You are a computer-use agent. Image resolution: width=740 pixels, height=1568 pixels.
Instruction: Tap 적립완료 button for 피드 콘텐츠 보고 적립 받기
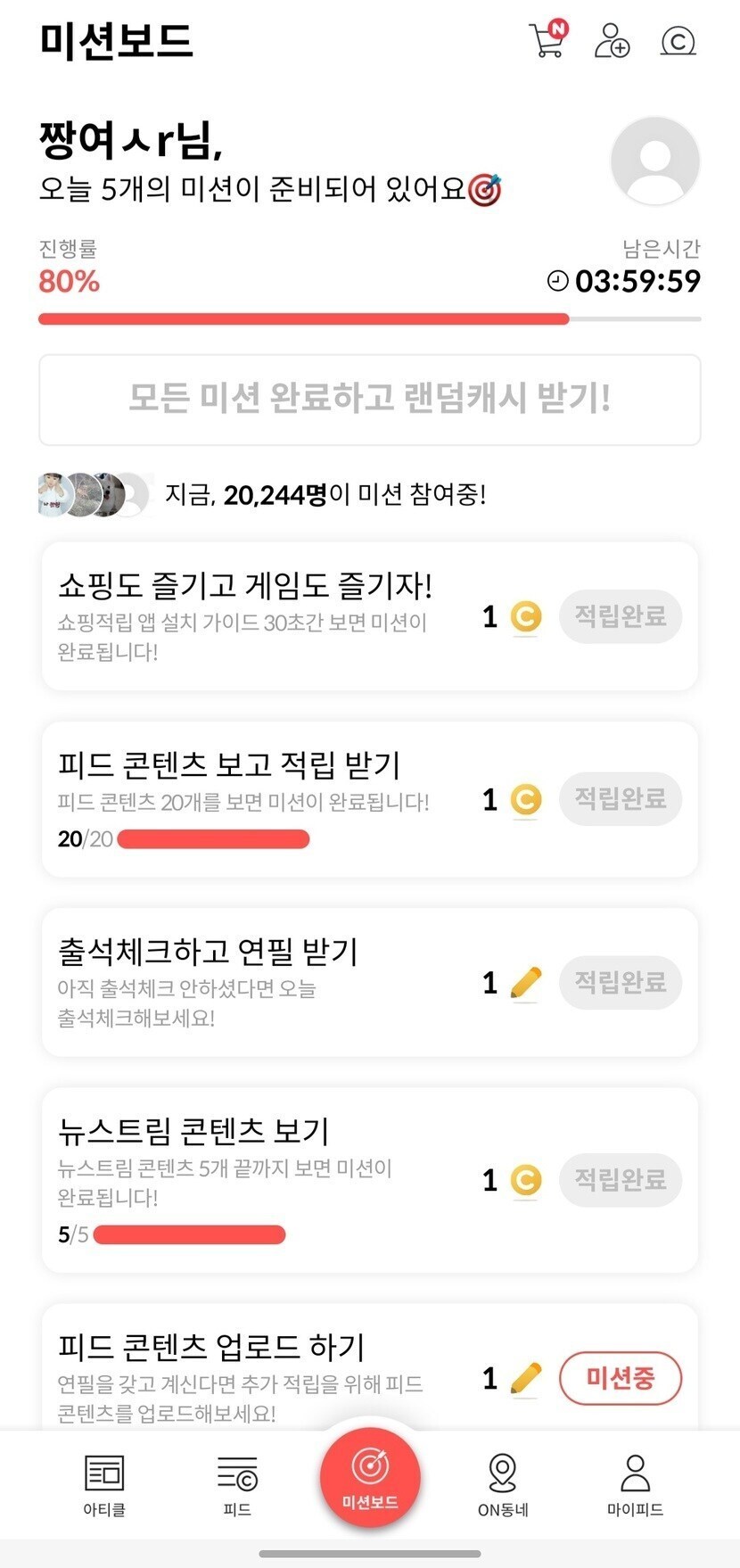click(620, 798)
